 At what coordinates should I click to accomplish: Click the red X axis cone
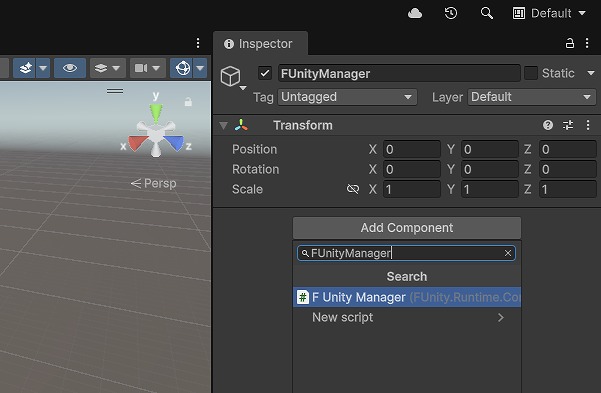[137, 143]
